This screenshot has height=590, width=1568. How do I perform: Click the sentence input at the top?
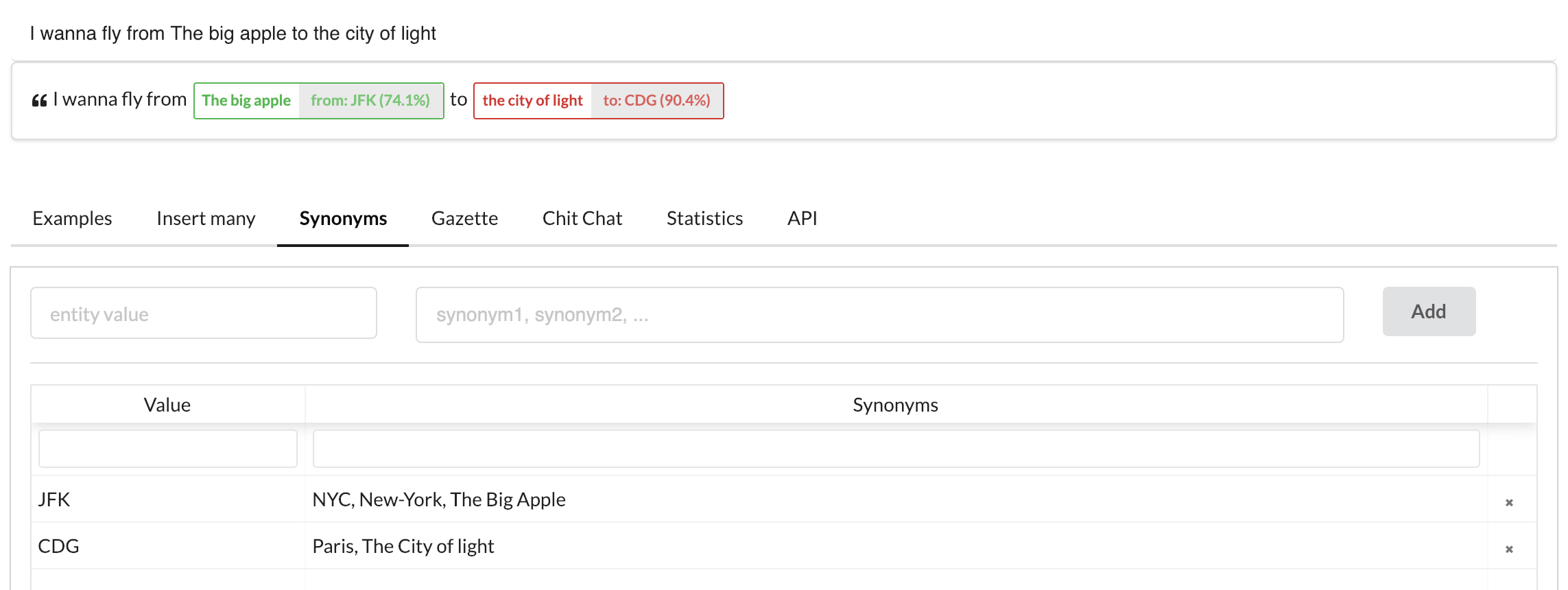tap(782, 34)
